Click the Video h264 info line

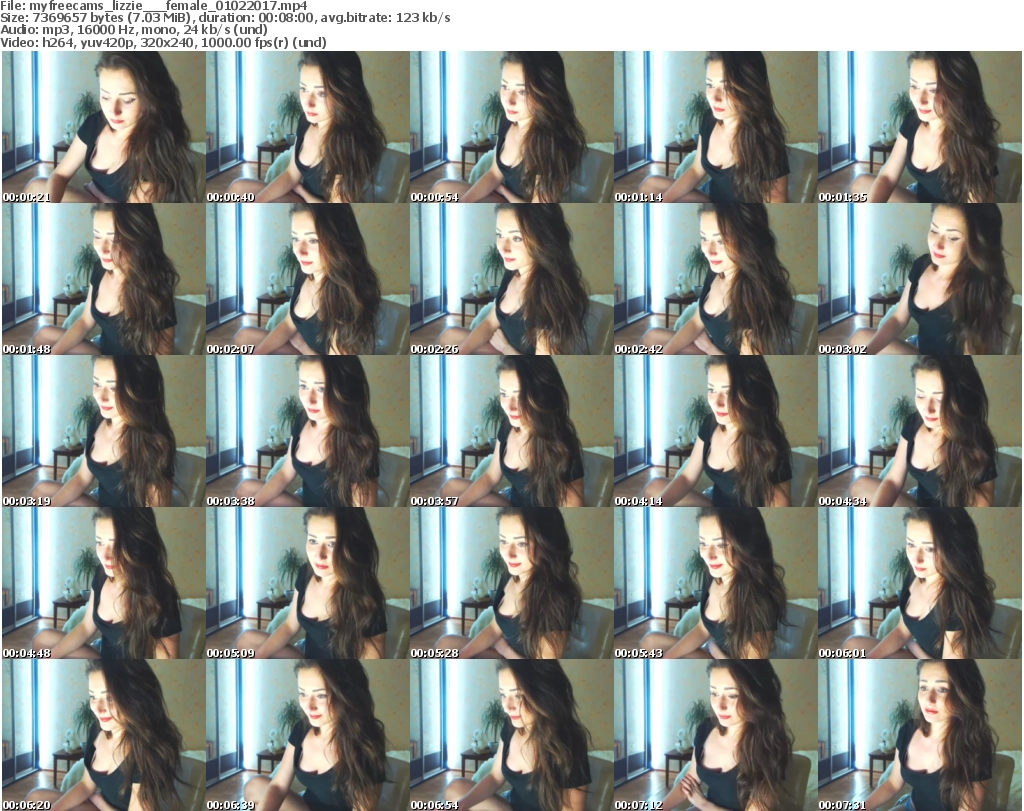tap(163, 42)
